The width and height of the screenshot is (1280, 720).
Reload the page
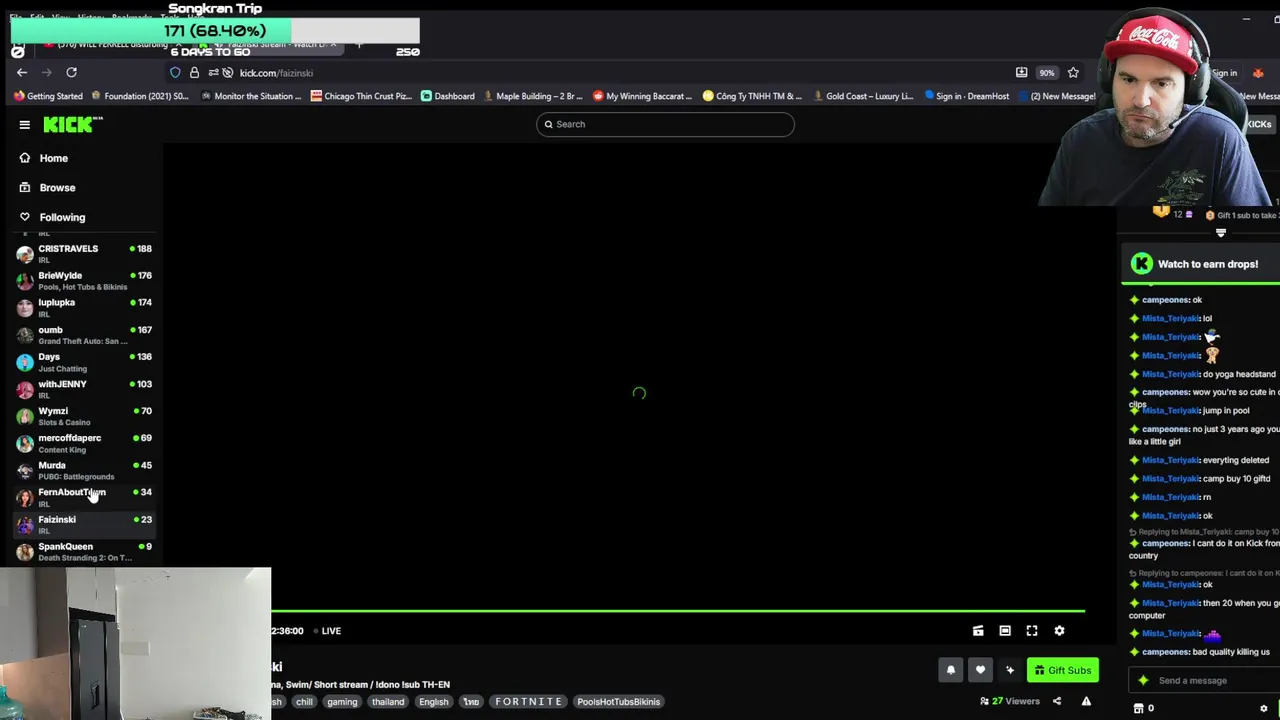point(71,72)
